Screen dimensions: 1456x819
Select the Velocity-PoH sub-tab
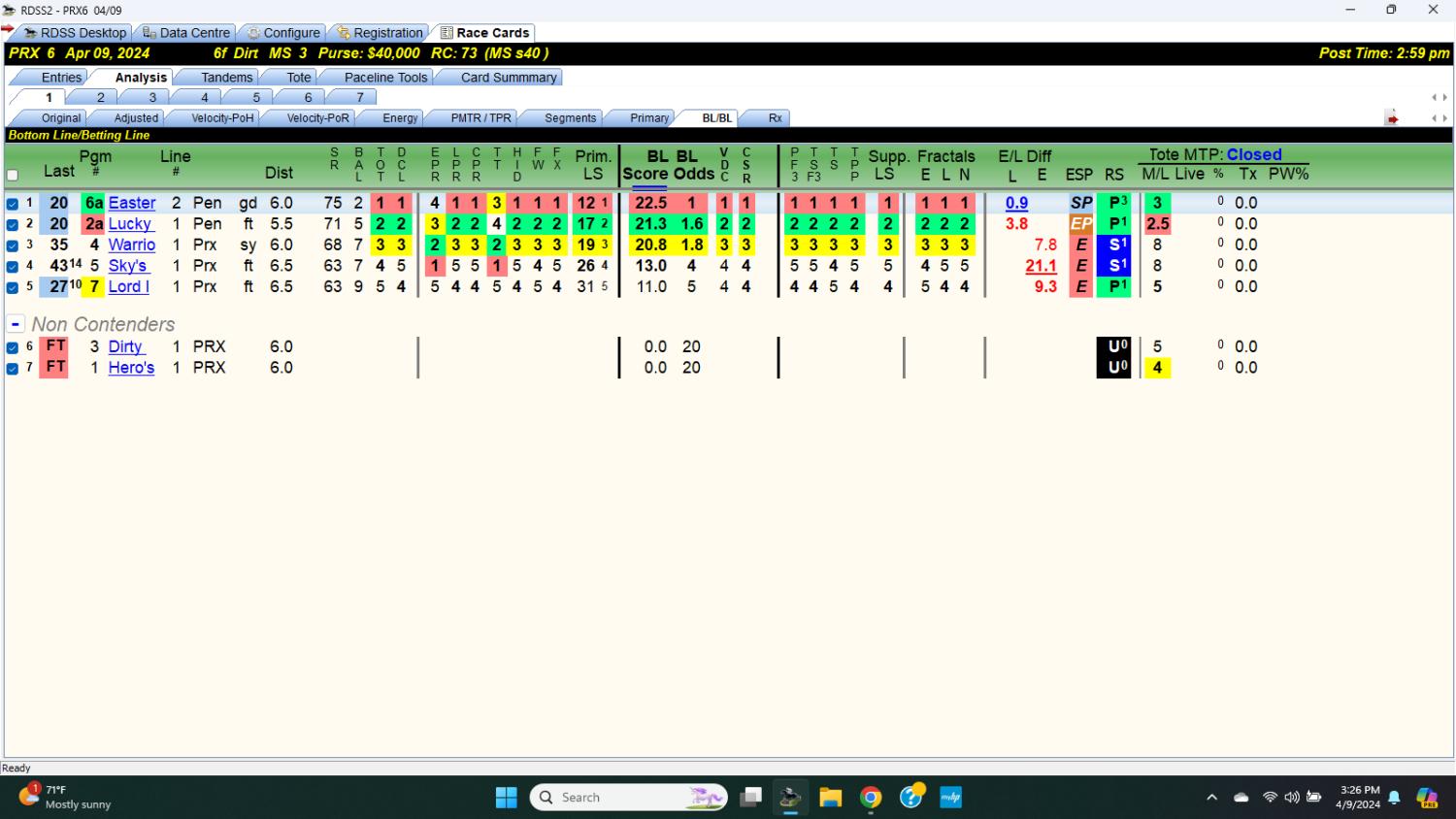[x=222, y=118]
